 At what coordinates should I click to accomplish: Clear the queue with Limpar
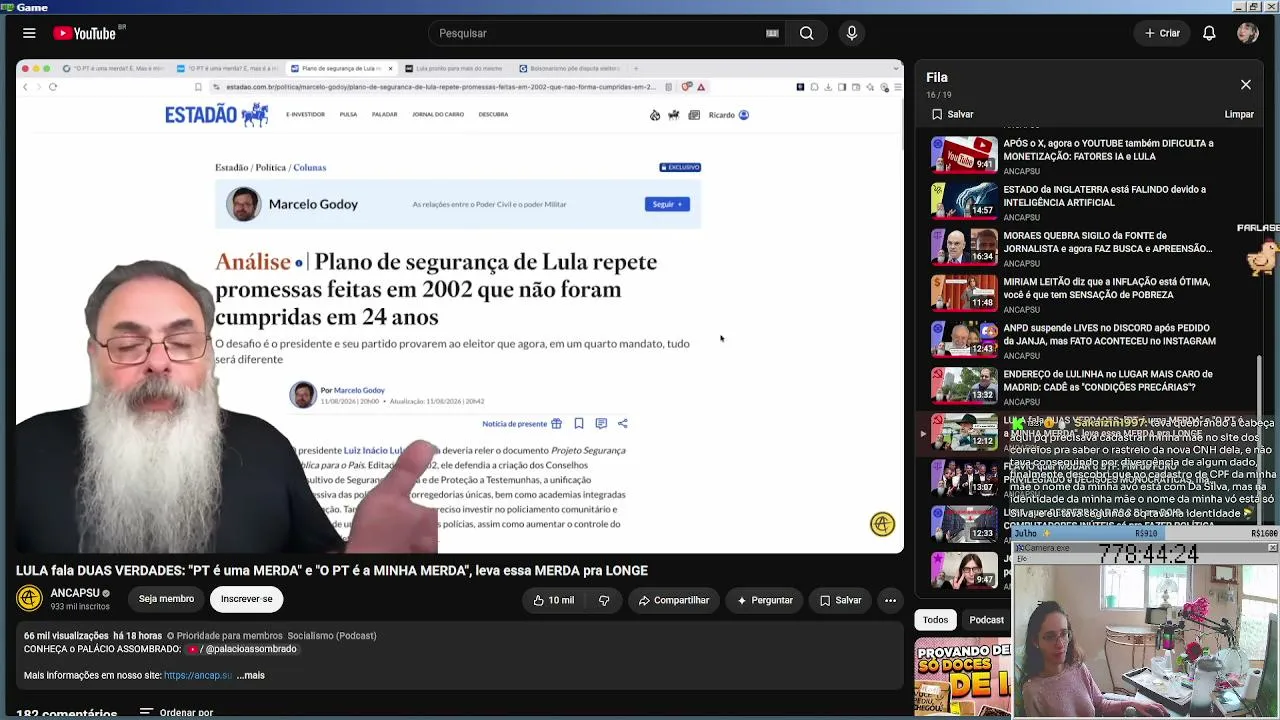coord(1239,114)
